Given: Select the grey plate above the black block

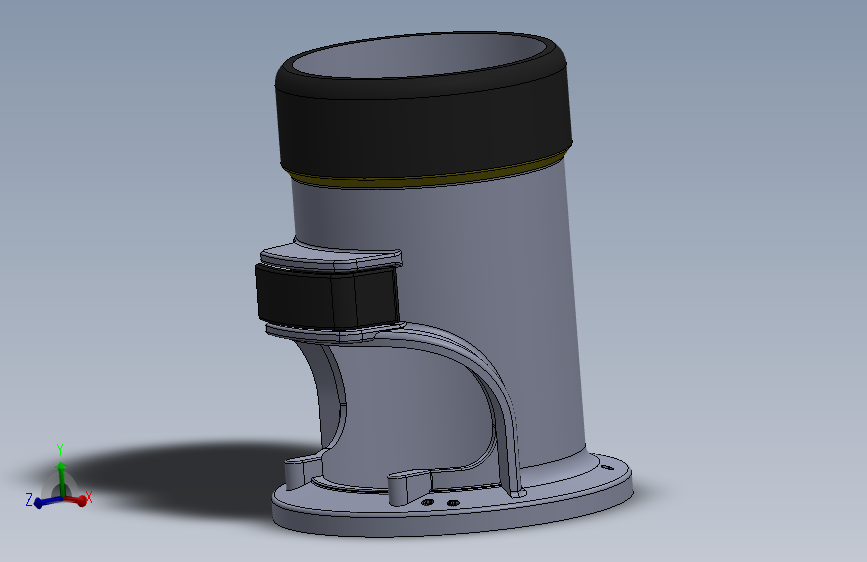Looking at the screenshot, I should pos(332,256).
